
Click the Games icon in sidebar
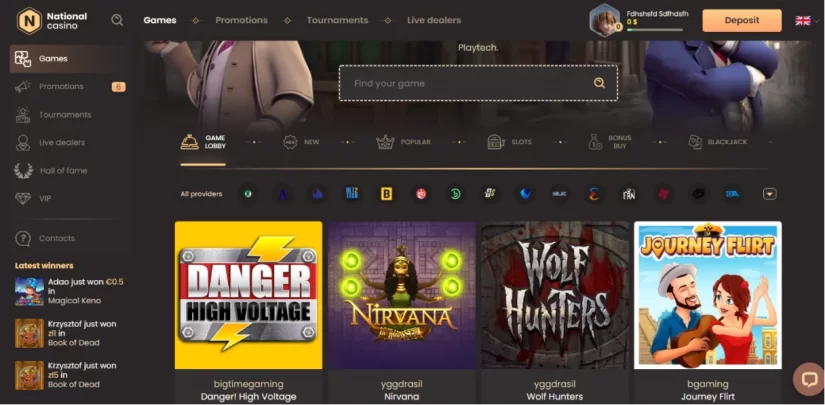23,58
